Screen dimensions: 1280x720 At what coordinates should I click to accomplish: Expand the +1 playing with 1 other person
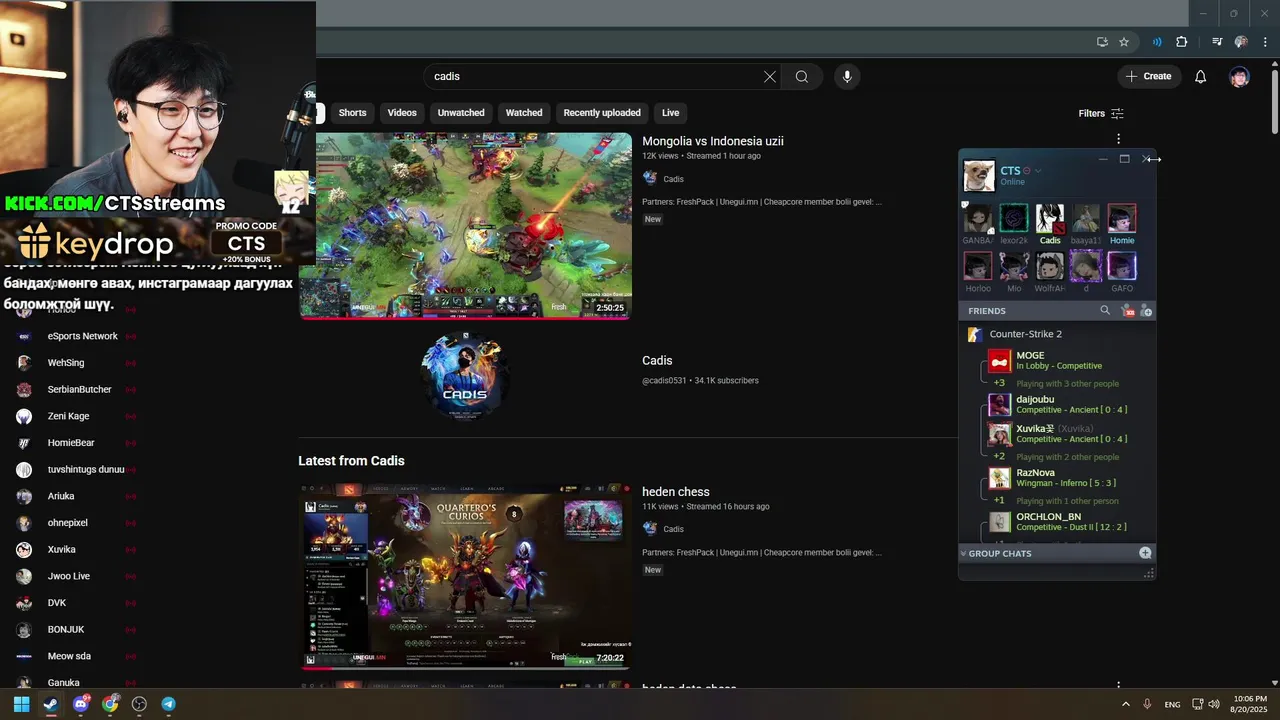[x=999, y=500]
